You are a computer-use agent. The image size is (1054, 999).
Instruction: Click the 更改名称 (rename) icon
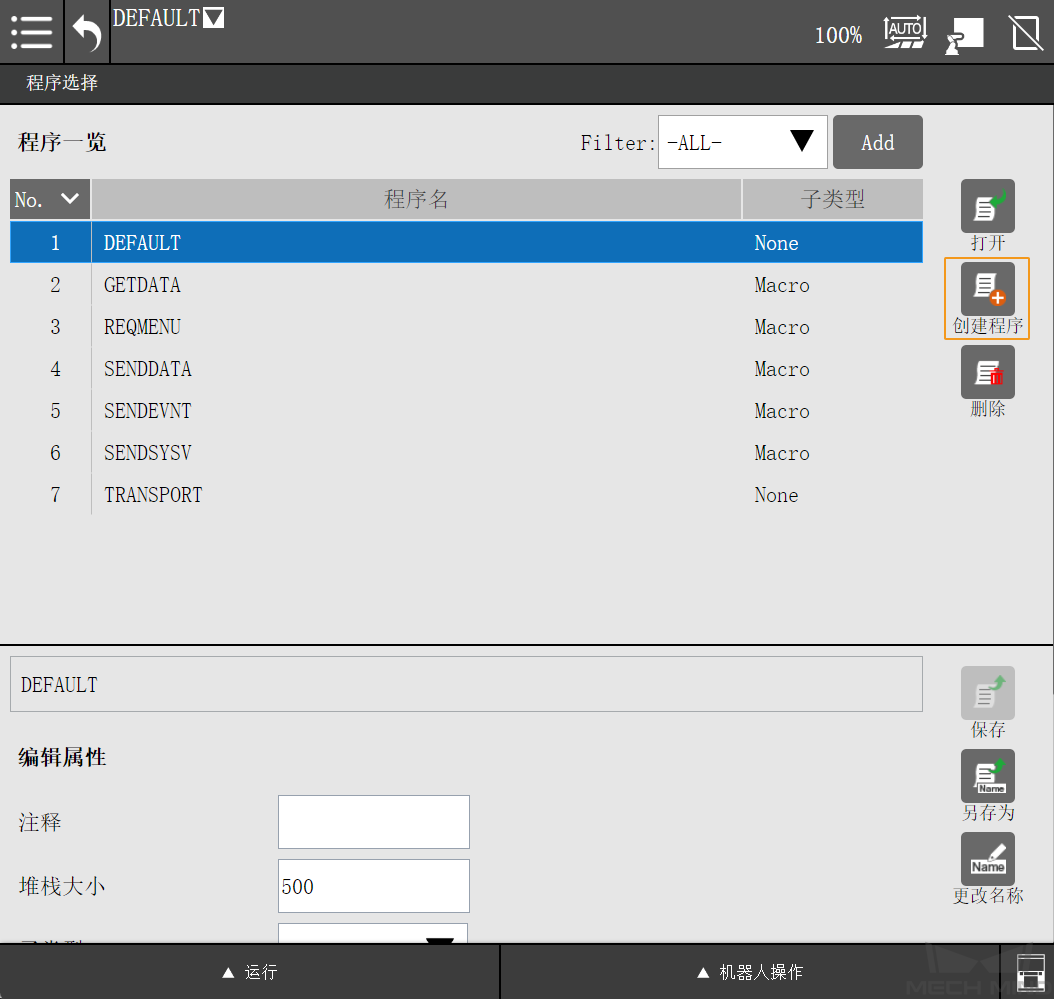(x=987, y=859)
